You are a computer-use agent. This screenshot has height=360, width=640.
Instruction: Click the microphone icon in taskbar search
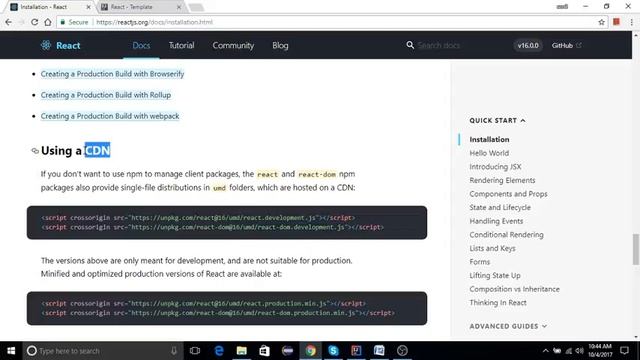pyautogui.click(x=174, y=351)
